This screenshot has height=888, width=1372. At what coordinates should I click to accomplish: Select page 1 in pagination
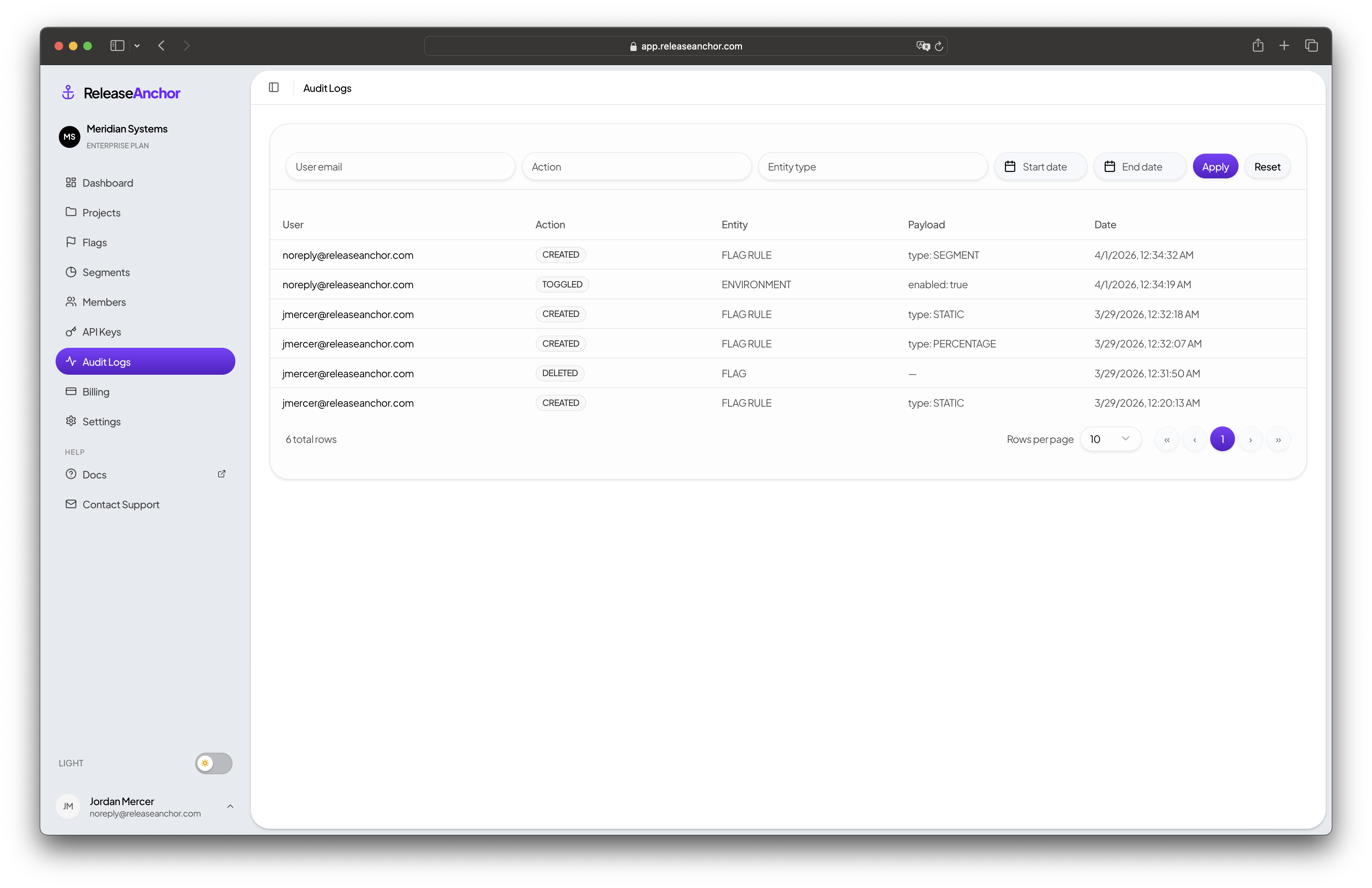pos(1222,439)
